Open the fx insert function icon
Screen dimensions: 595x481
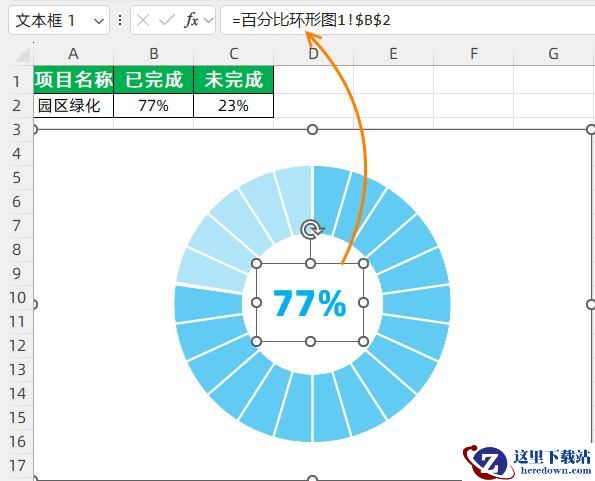pyautogui.click(x=191, y=20)
